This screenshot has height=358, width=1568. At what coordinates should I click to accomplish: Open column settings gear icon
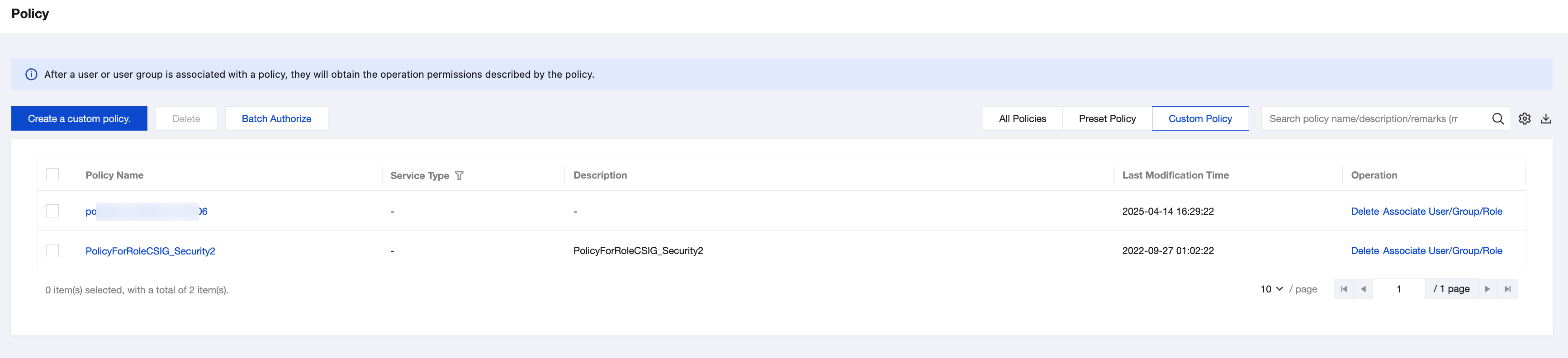1524,119
